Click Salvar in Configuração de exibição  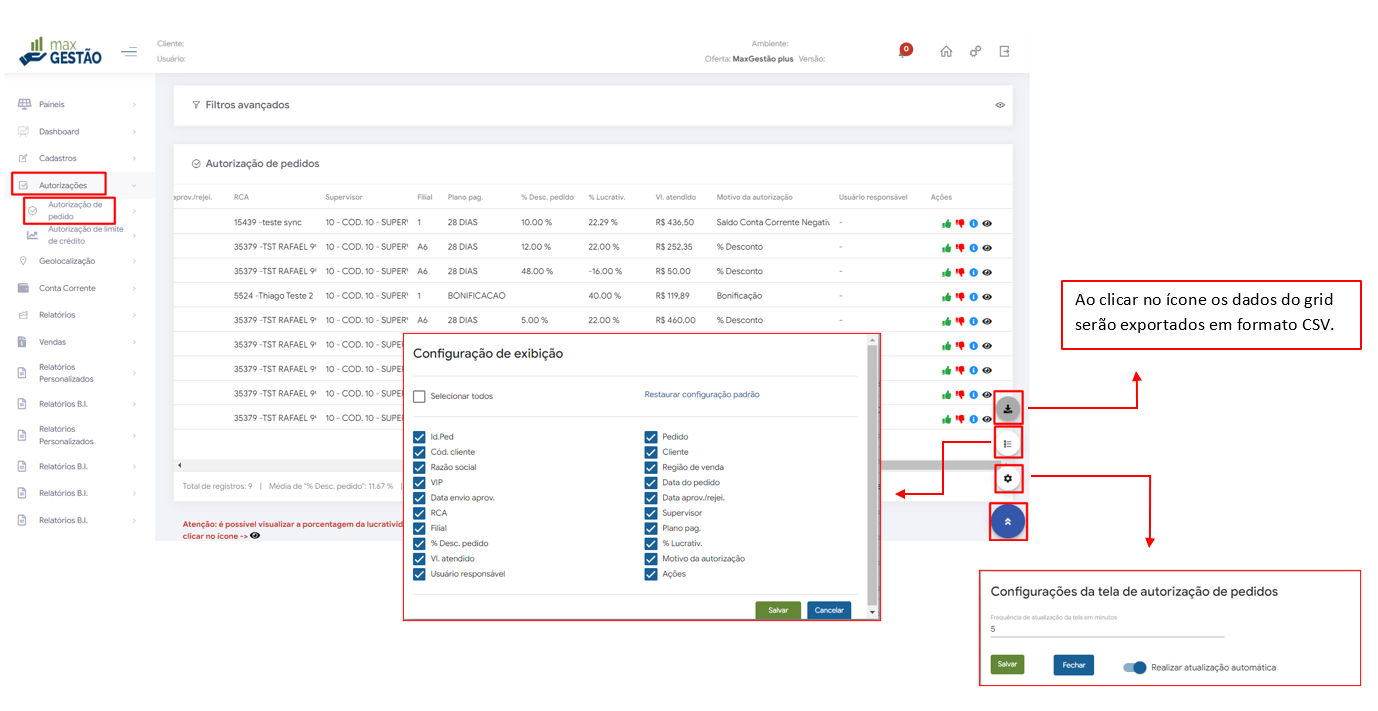pos(777,610)
